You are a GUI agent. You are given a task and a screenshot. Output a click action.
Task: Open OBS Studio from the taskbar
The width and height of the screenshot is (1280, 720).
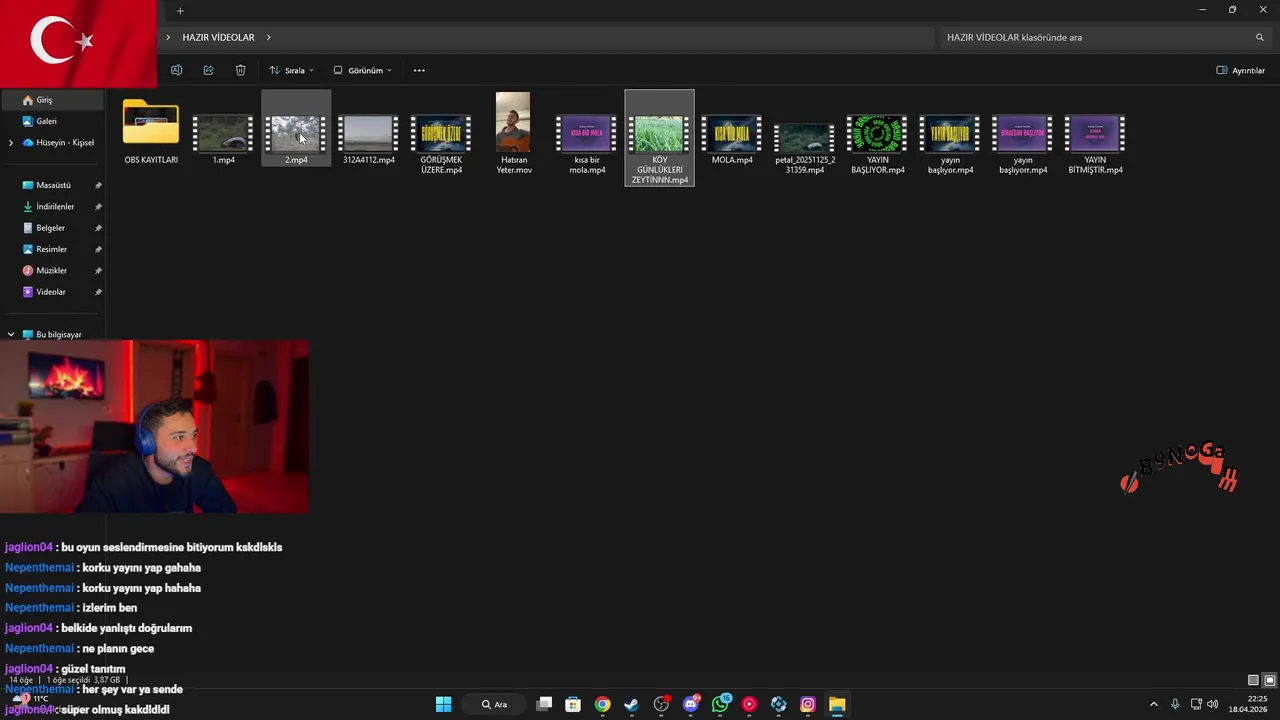coord(661,704)
